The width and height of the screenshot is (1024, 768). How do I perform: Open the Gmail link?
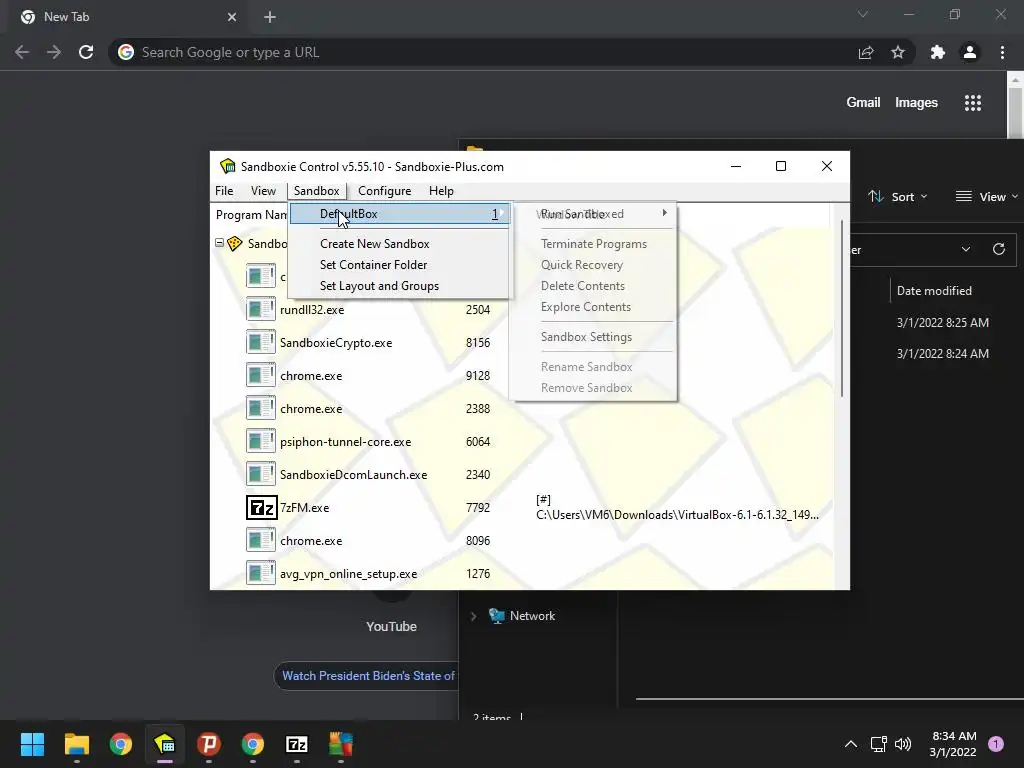(863, 103)
